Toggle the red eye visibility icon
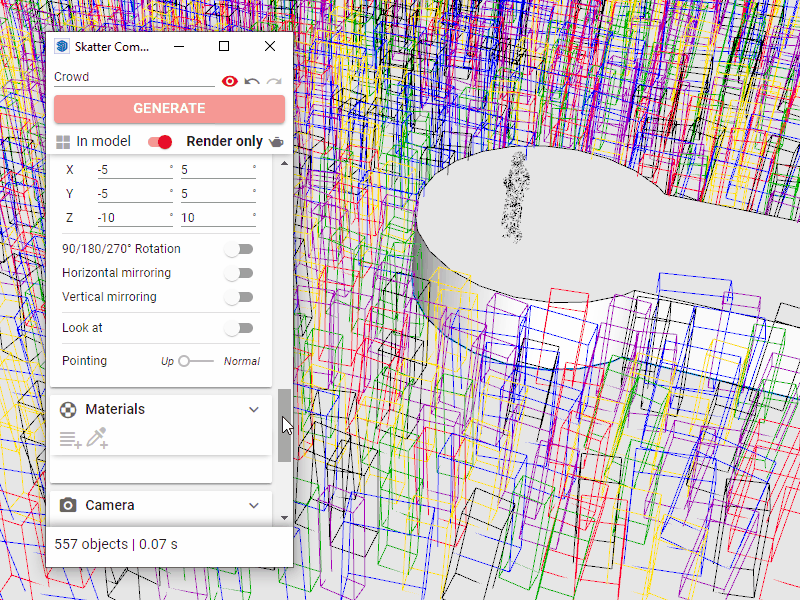 click(230, 81)
